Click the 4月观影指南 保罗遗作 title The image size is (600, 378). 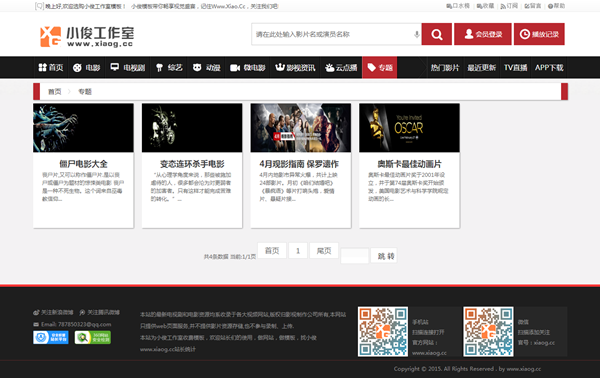(299, 164)
